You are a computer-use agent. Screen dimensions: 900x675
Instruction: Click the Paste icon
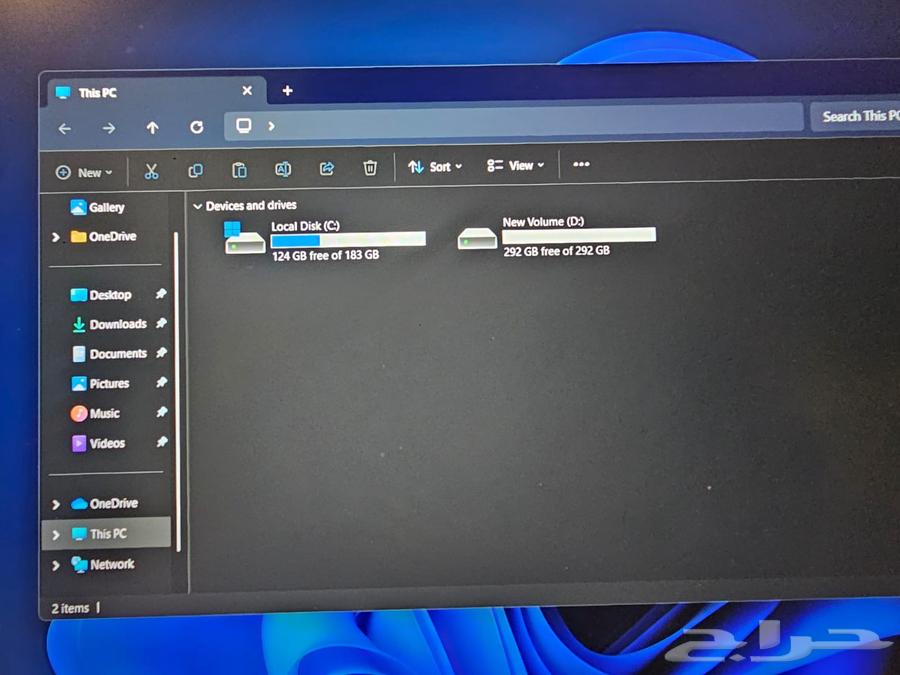click(240, 170)
